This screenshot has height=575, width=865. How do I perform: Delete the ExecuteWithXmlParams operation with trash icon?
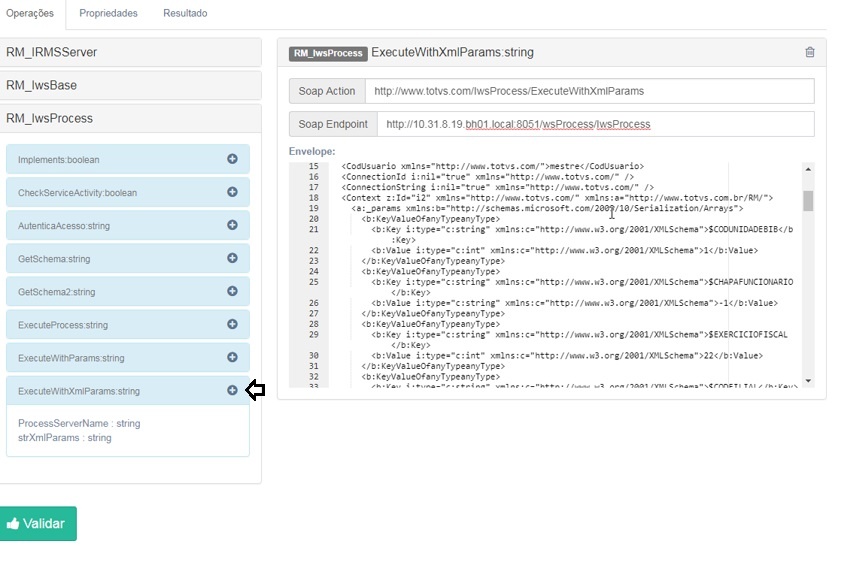tap(810, 52)
